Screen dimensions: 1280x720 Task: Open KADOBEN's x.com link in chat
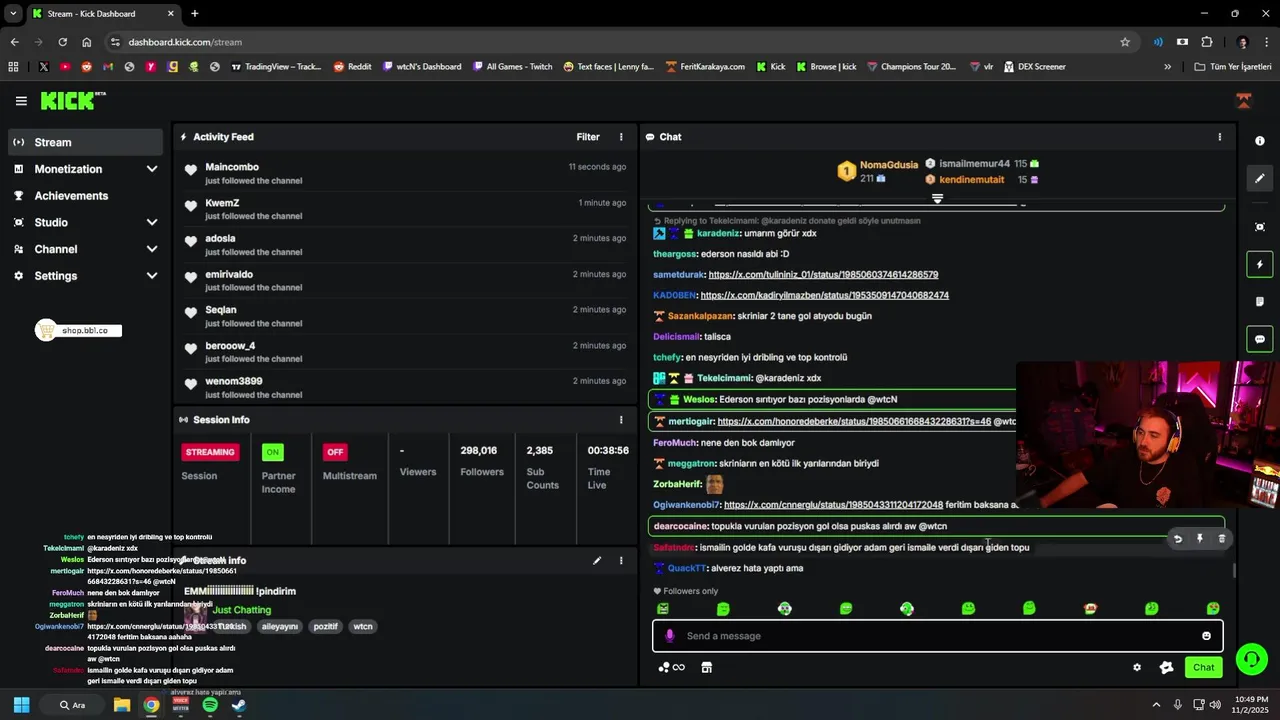[x=825, y=296]
